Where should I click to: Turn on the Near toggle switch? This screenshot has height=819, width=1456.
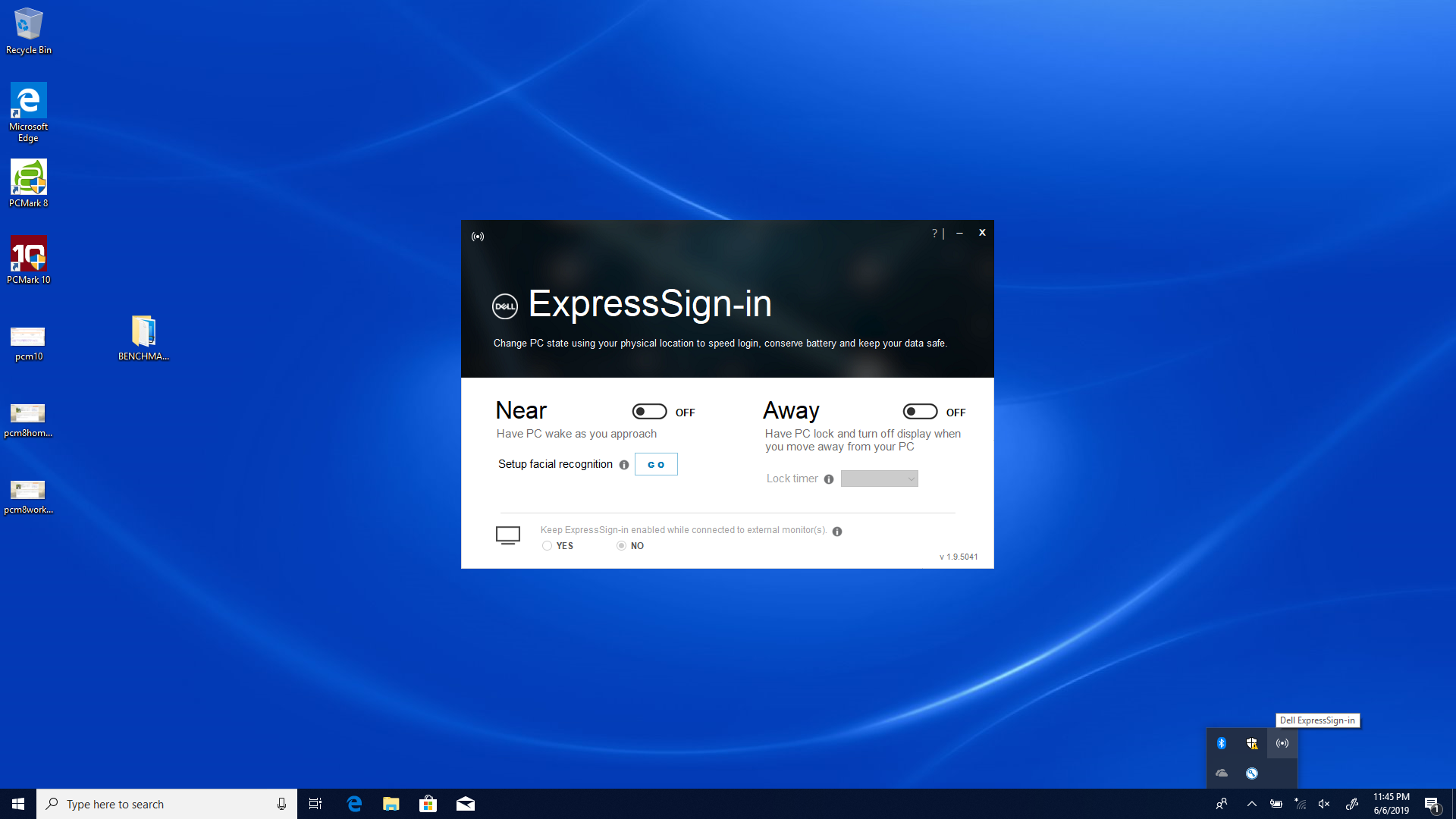(650, 412)
